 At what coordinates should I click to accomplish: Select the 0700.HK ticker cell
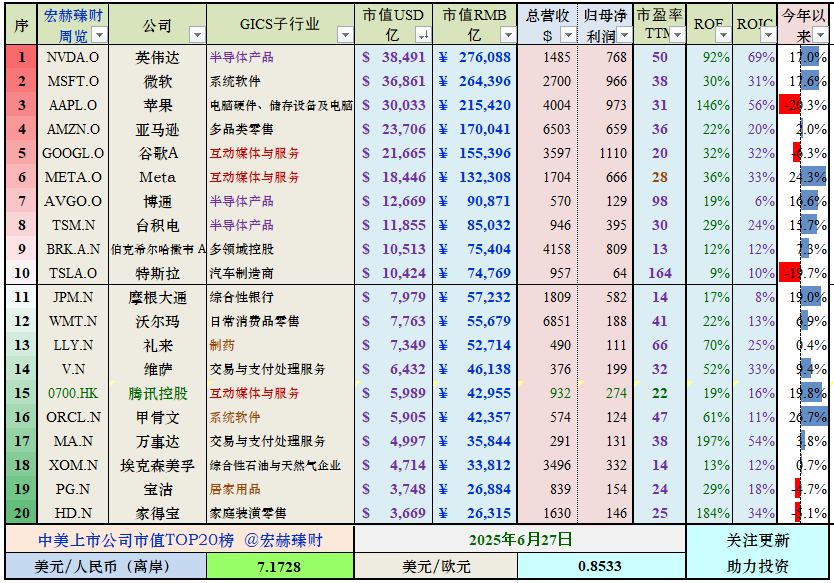pos(73,393)
